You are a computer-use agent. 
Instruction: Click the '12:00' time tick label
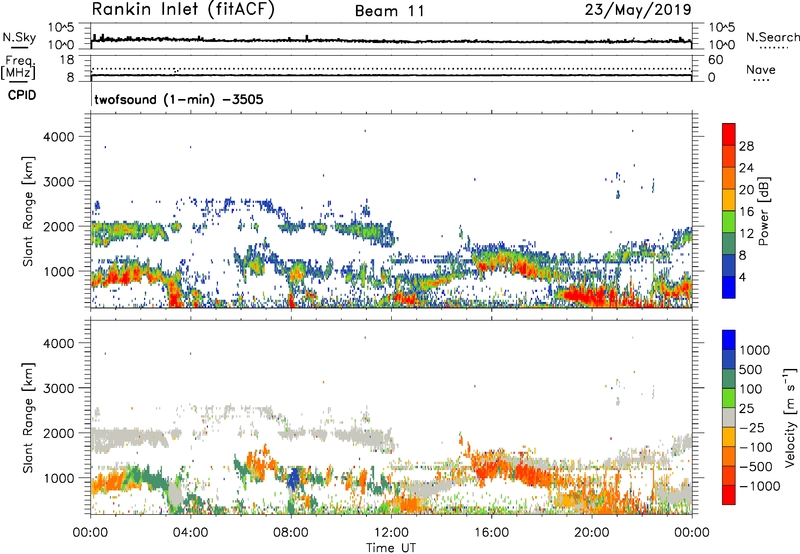click(x=391, y=533)
